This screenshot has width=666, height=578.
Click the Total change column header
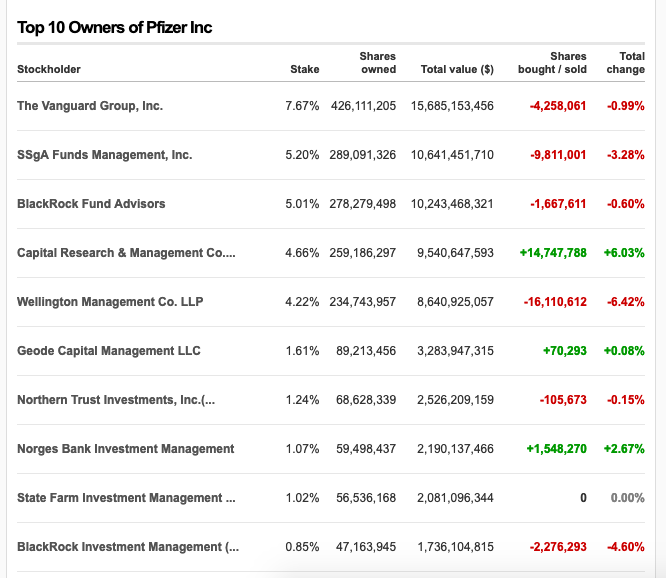click(626, 63)
